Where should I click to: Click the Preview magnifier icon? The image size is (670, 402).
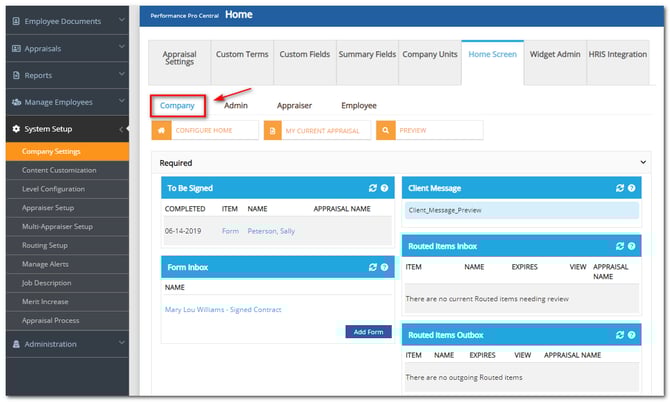pyautogui.click(x=386, y=130)
